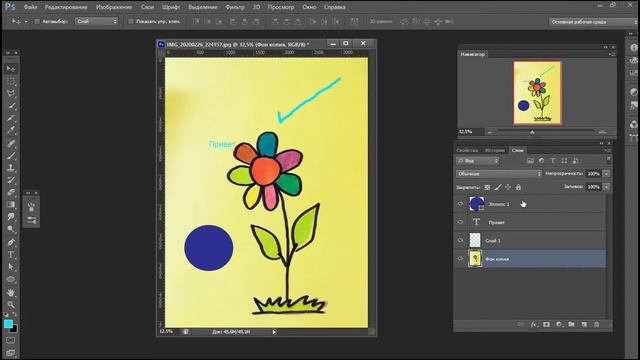Select the Eyedropper tool

11,131
